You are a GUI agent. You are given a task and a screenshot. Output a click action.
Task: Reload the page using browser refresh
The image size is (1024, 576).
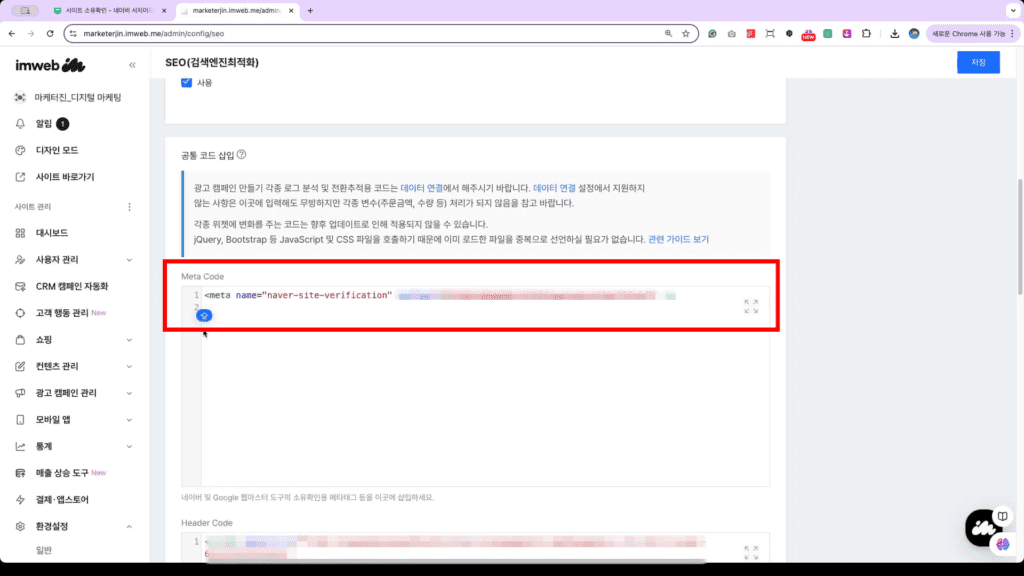point(50,33)
